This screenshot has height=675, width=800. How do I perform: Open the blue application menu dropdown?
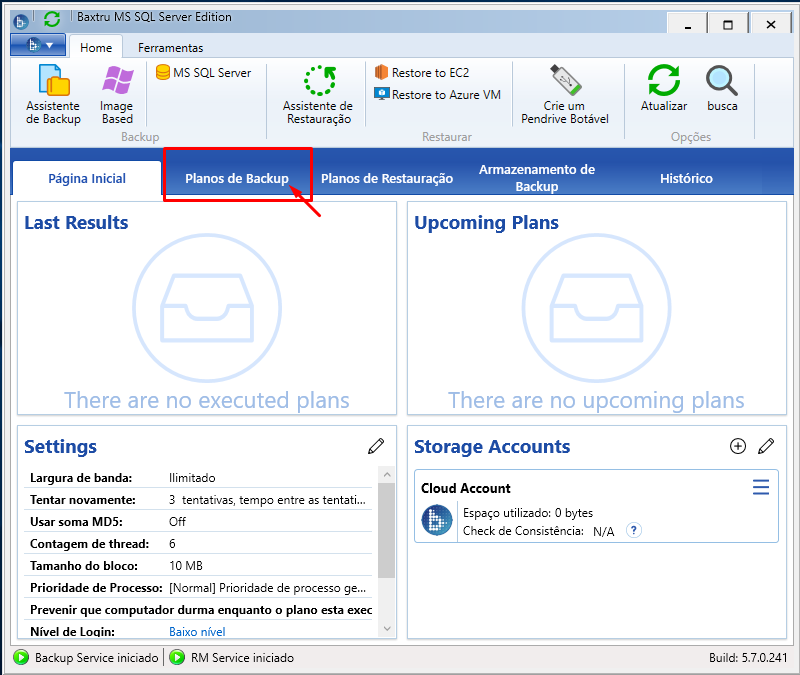pyautogui.click(x=38, y=45)
